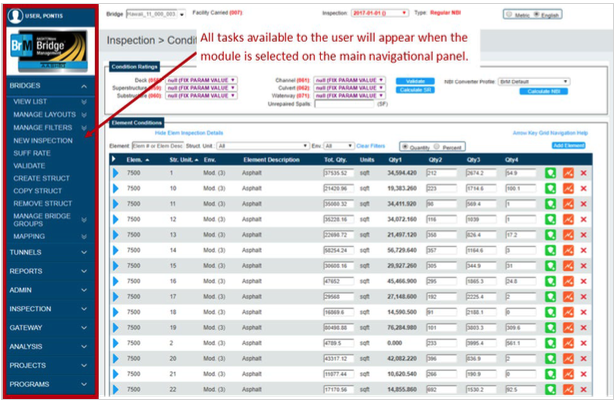Screen dimensions: 616x401
Task: Delete the Str. Unit 12 element row
Action: click(x=584, y=220)
